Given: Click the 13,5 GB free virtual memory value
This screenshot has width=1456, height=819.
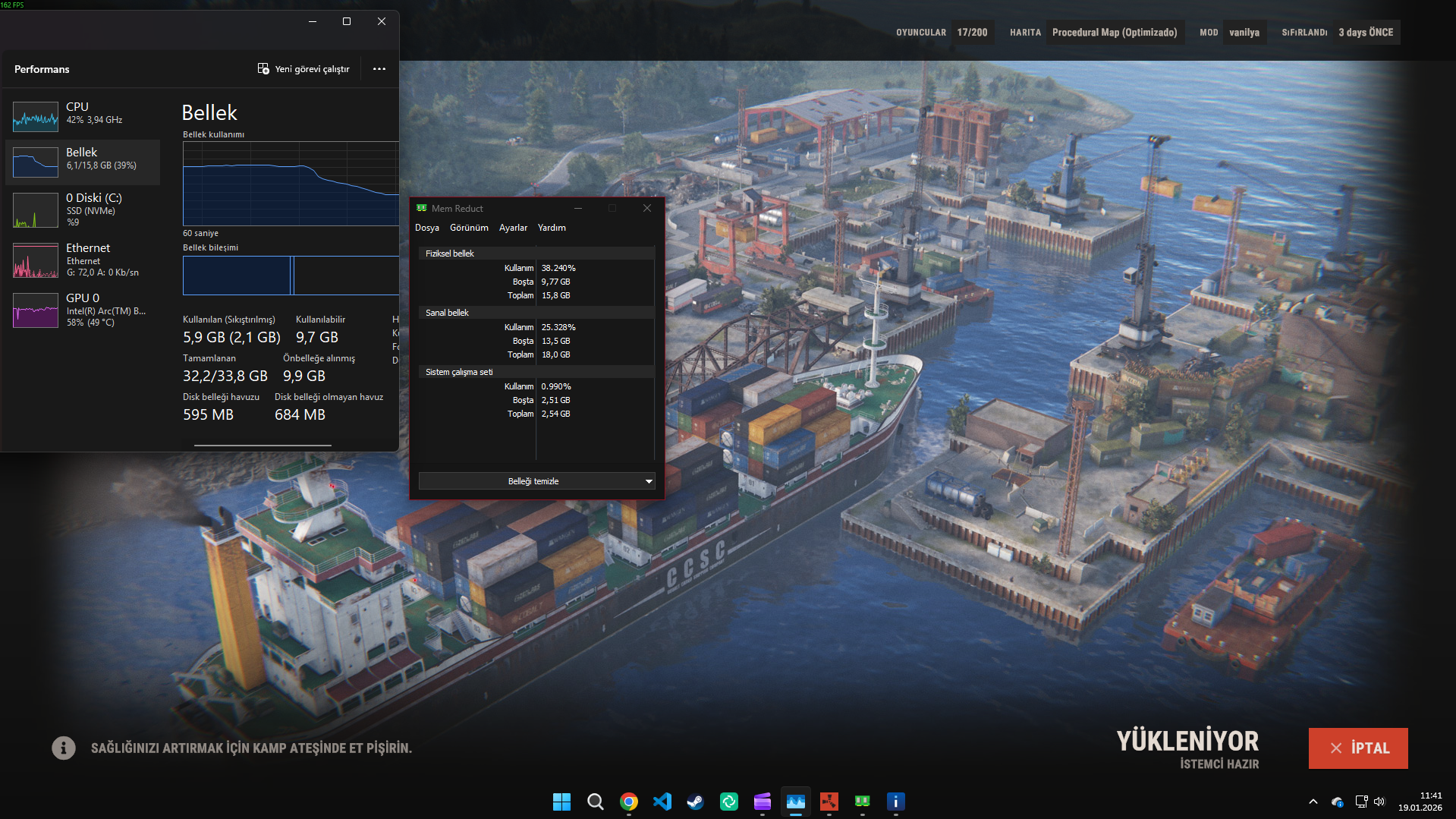Looking at the screenshot, I should pyautogui.click(x=556, y=341).
